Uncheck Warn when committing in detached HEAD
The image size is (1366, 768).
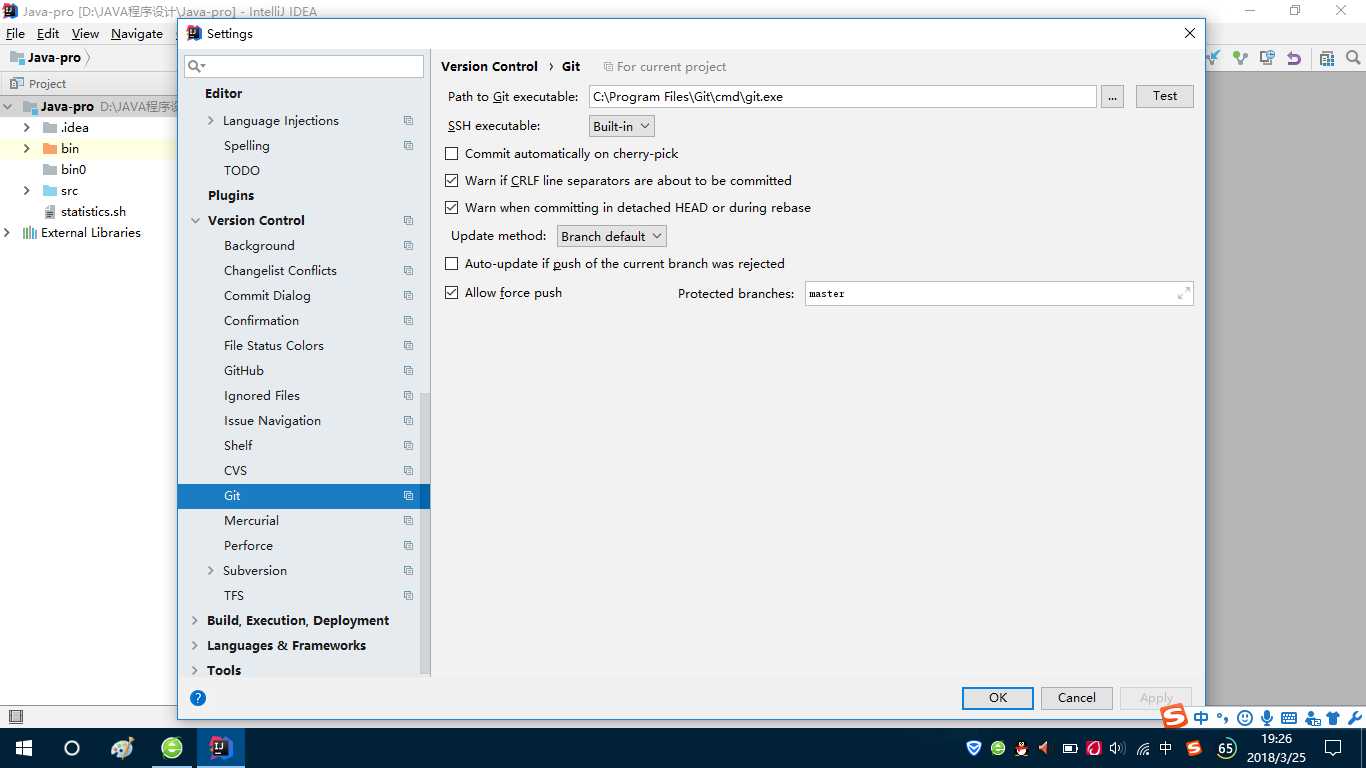click(452, 208)
